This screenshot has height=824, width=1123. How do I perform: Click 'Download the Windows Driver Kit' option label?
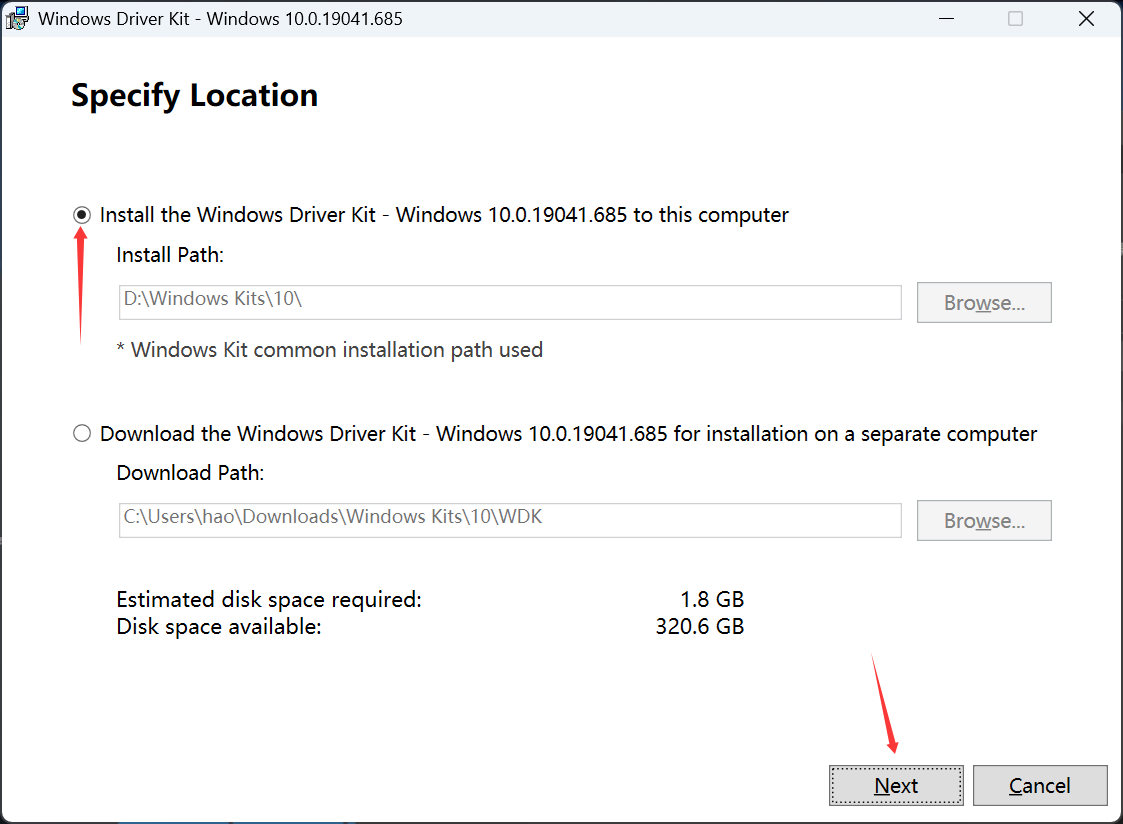(568, 434)
